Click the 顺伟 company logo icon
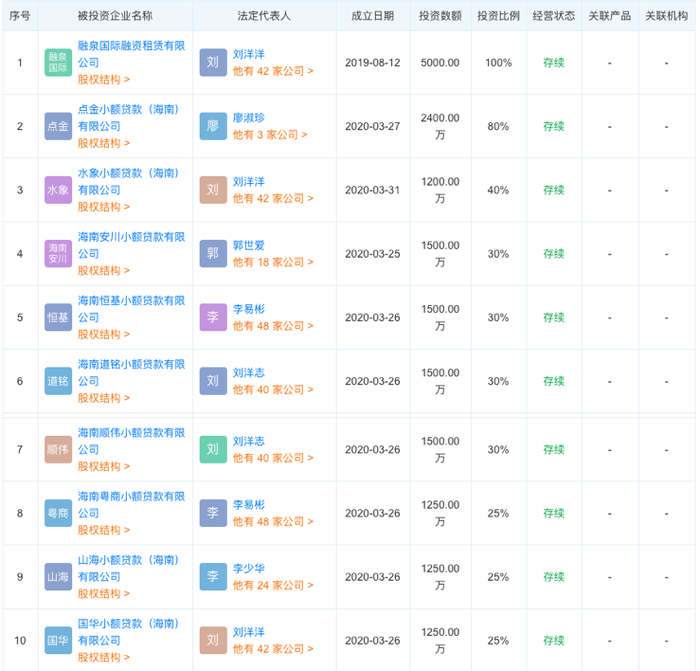 [58, 450]
